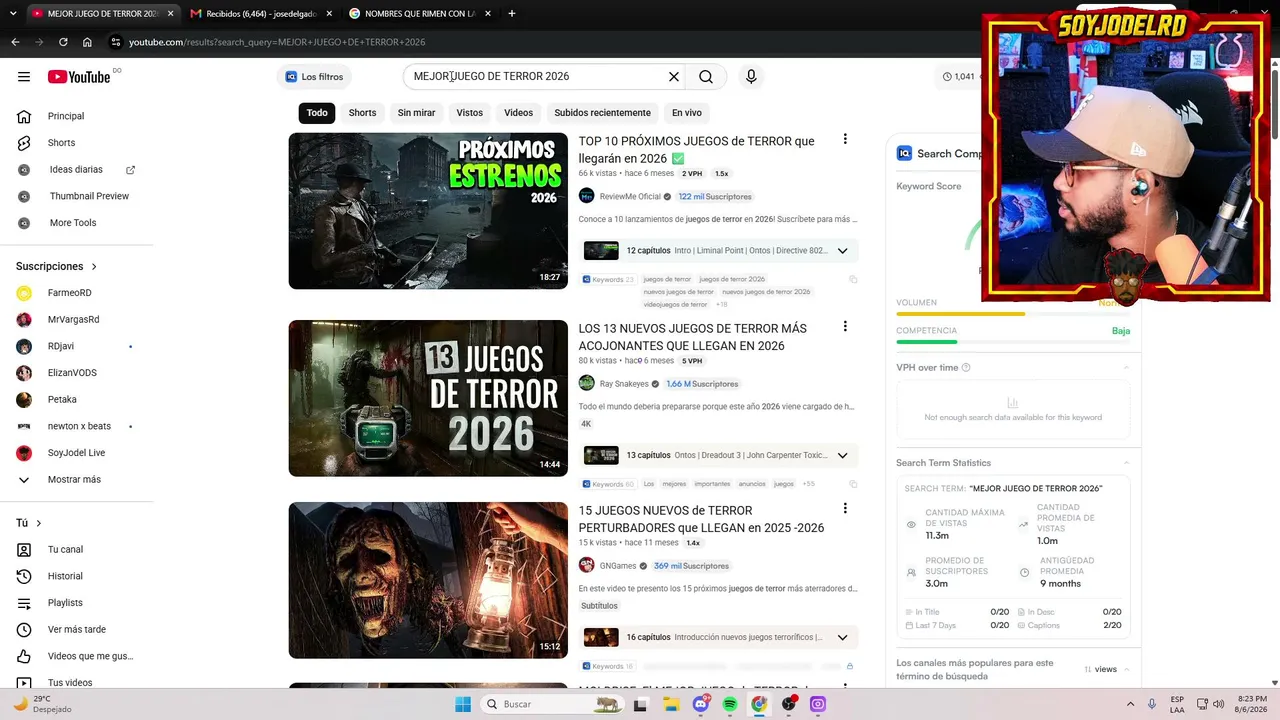The width and height of the screenshot is (1280, 720).
Task: Click the Windows taskbar Buscar search box
Action: coord(552,704)
